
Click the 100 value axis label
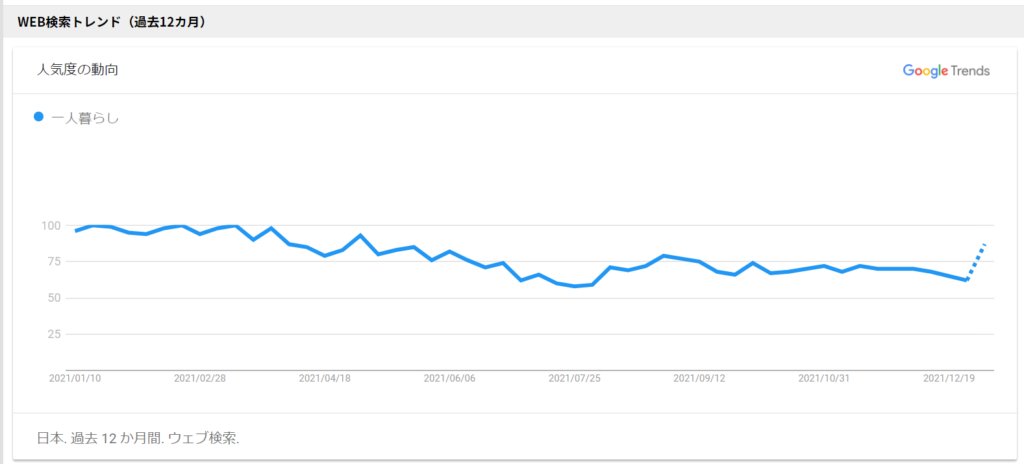(52, 225)
